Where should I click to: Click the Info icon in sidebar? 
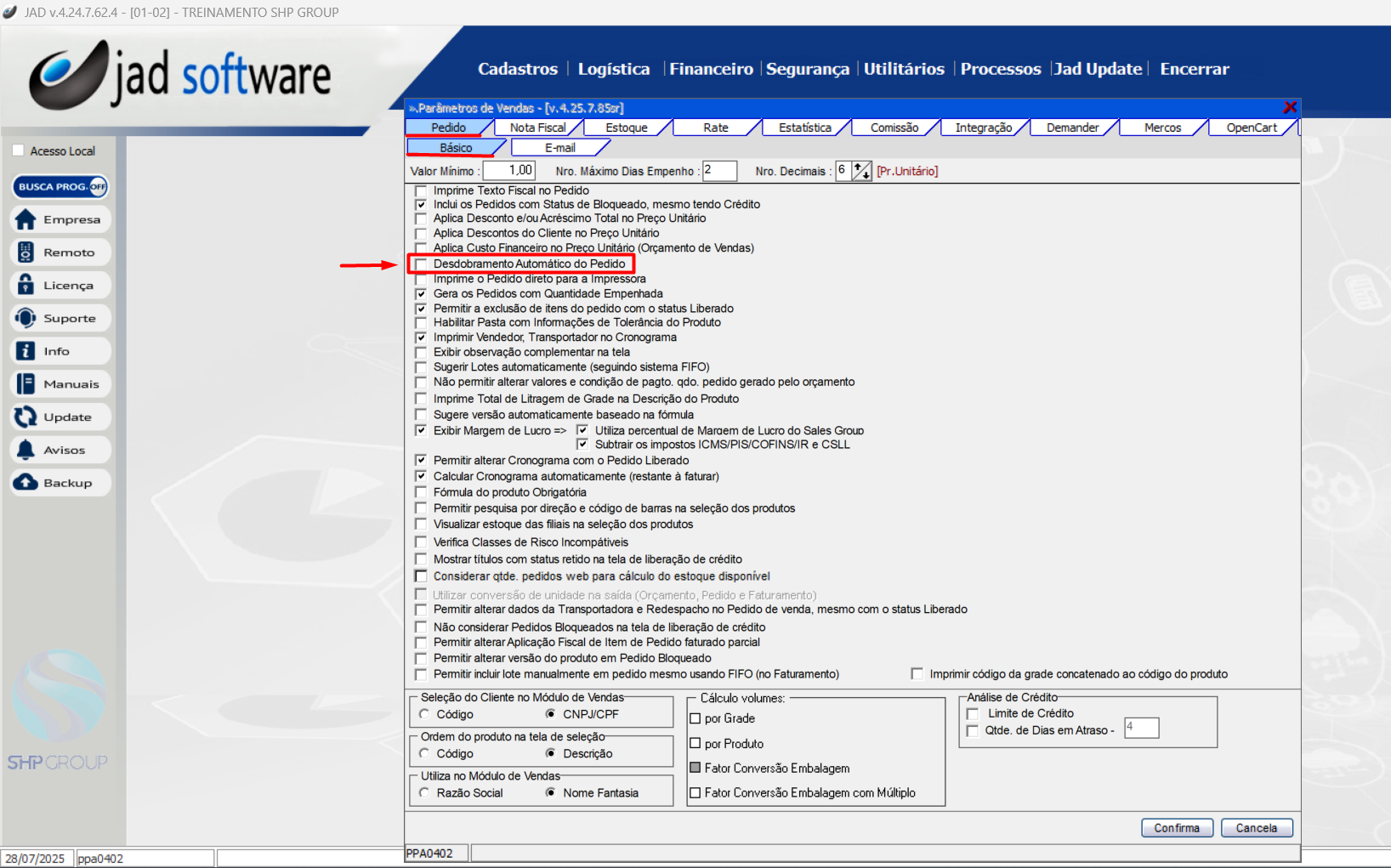[26, 351]
